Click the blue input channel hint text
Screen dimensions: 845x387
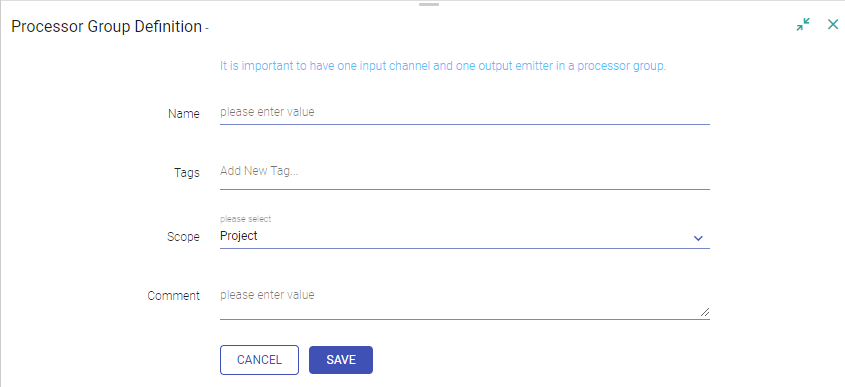[443, 66]
